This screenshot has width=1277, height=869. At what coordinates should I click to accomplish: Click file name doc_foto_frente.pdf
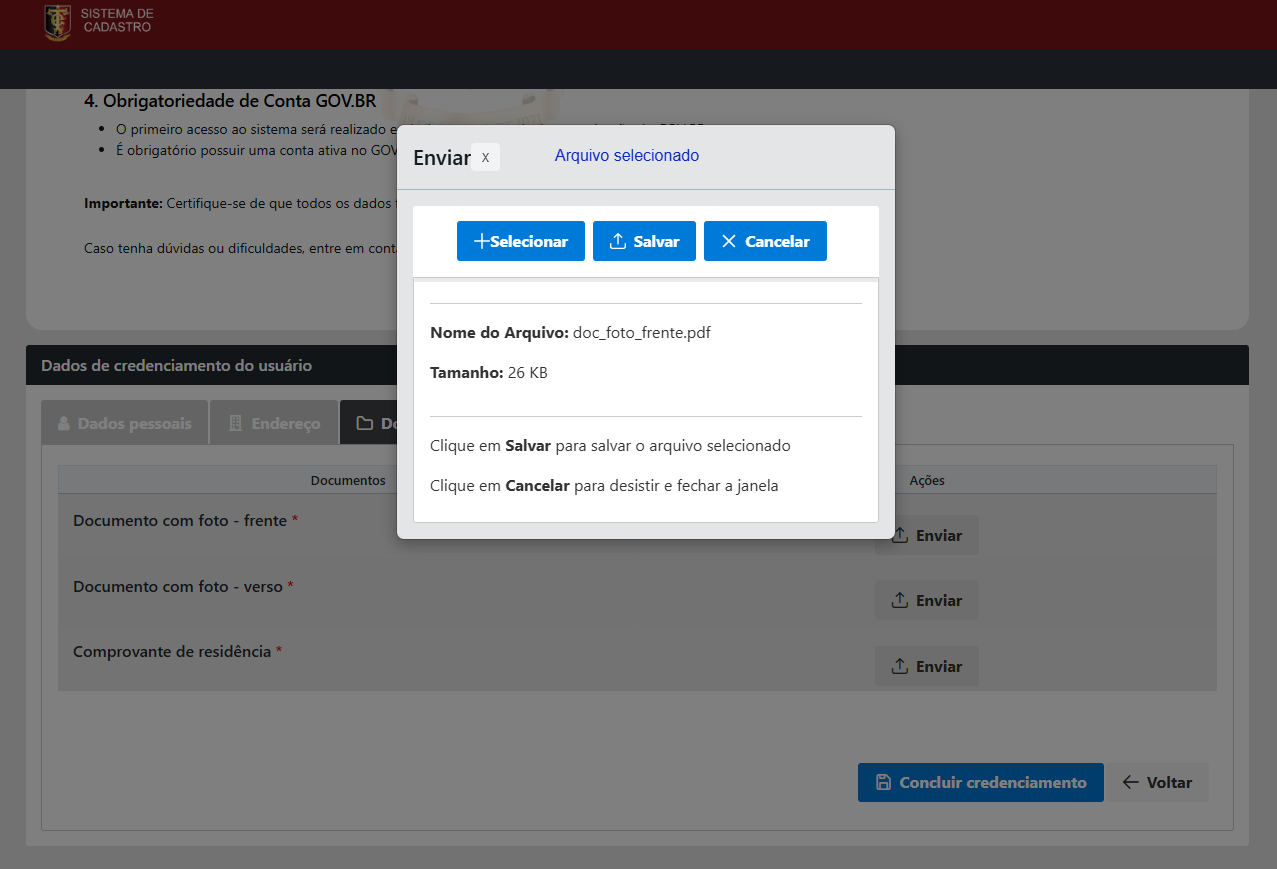[x=642, y=333]
